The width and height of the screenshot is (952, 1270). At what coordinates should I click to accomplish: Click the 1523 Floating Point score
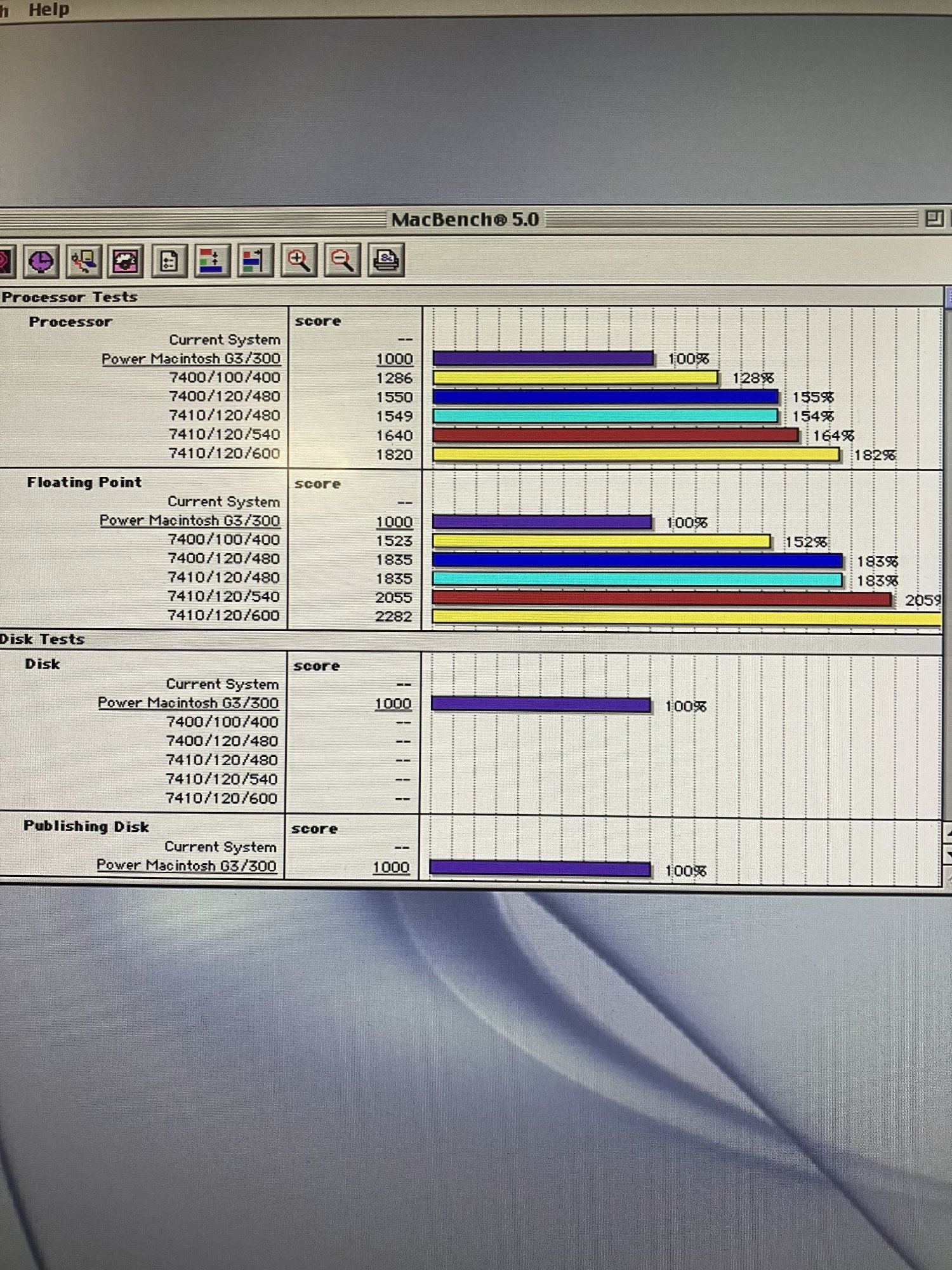(x=393, y=541)
